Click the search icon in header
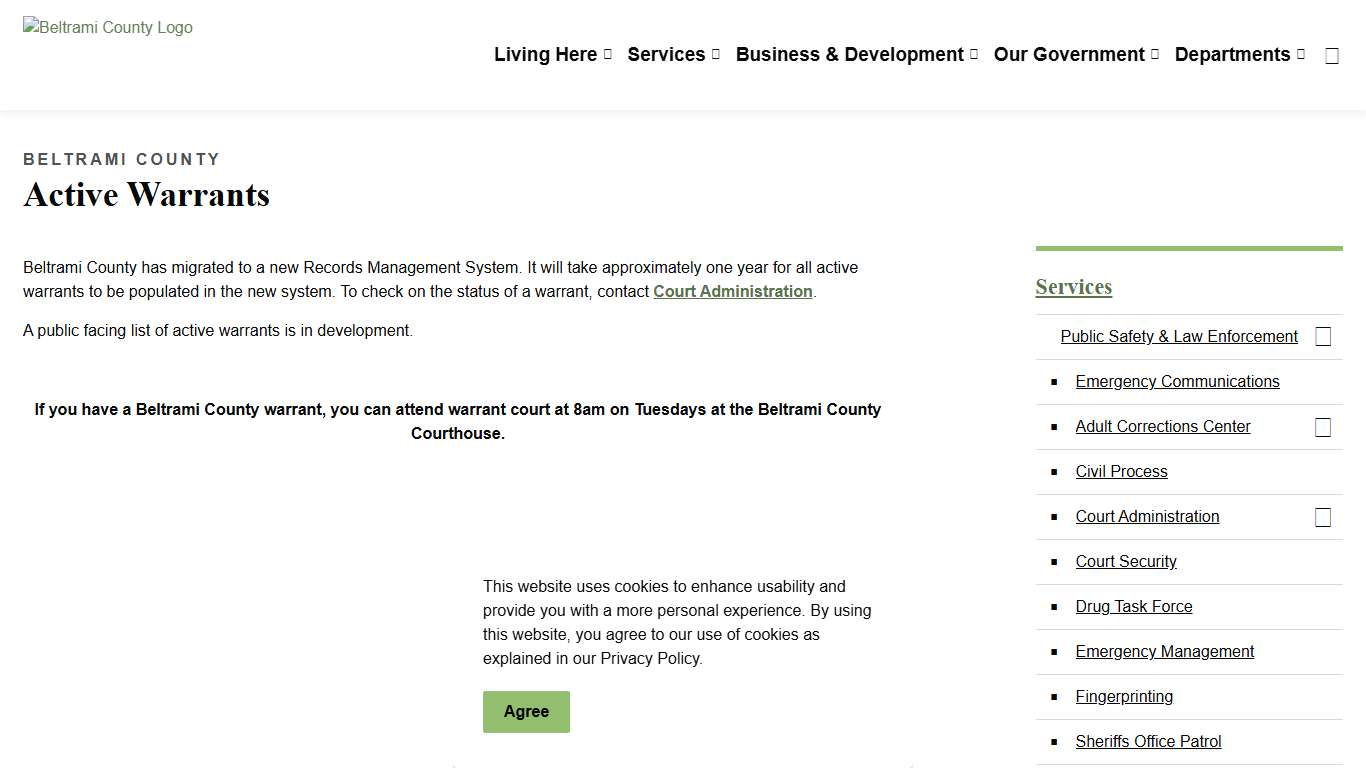 (x=1331, y=56)
